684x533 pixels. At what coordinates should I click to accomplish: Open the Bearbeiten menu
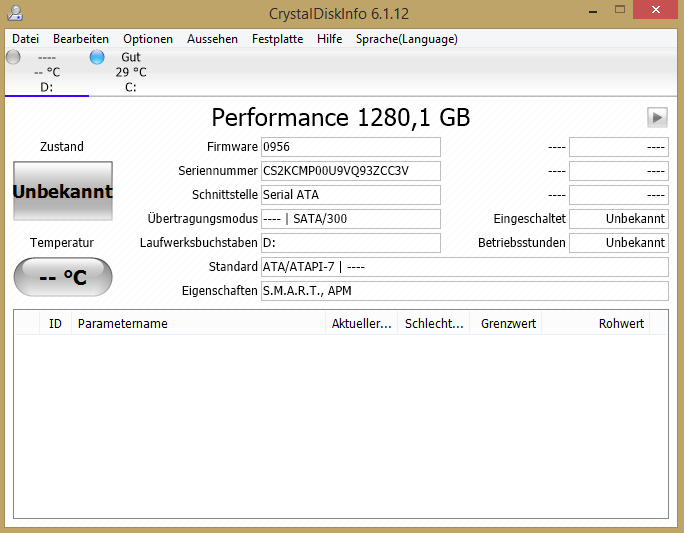tap(81, 39)
